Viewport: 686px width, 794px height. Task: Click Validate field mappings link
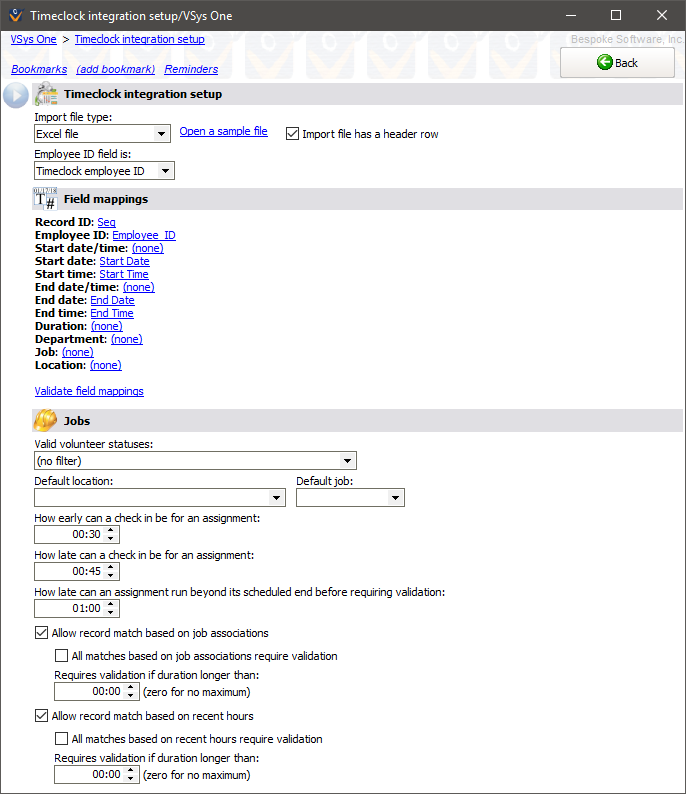click(x=89, y=391)
